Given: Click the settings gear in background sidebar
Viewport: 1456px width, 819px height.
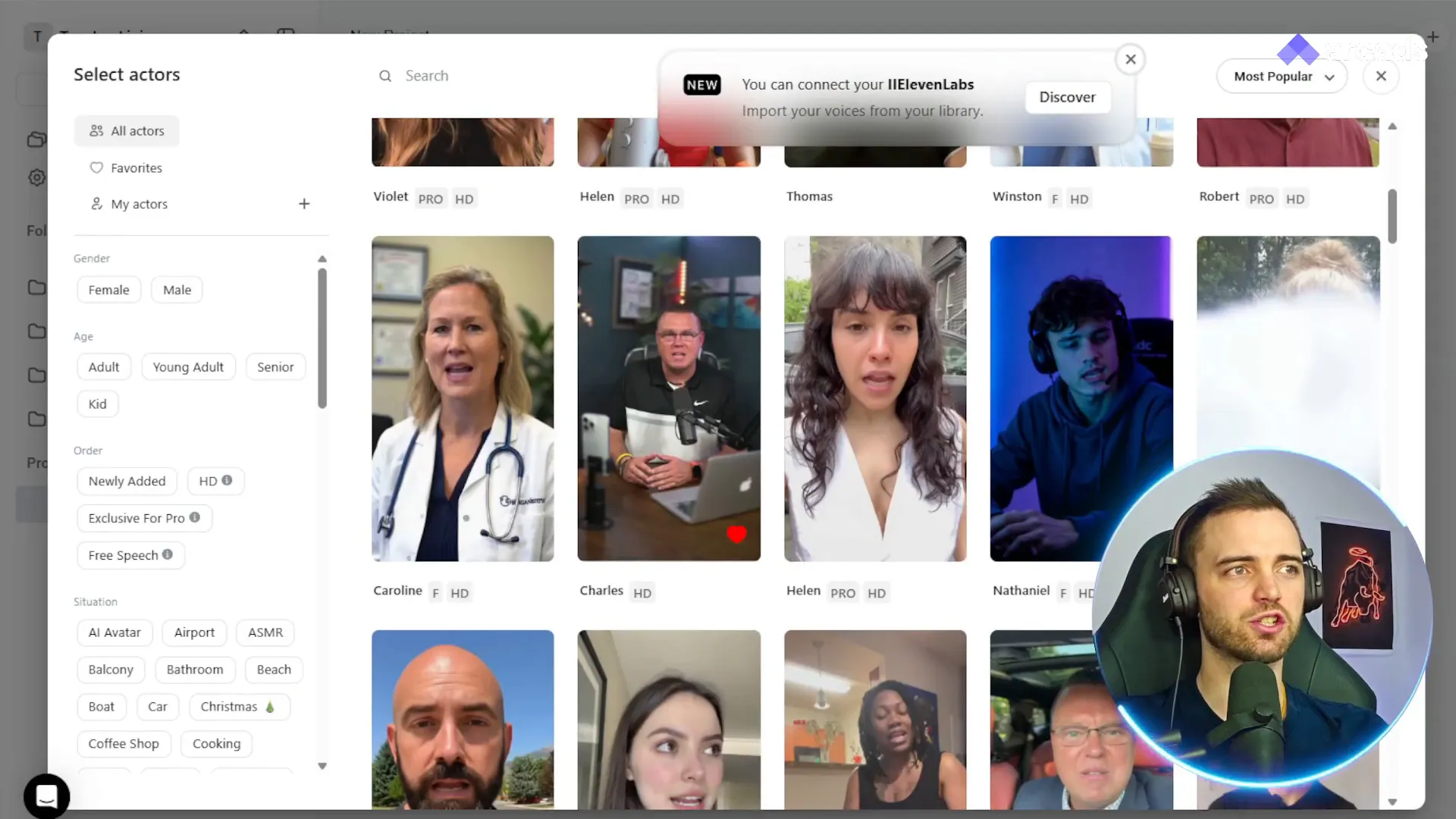Looking at the screenshot, I should 37,177.
